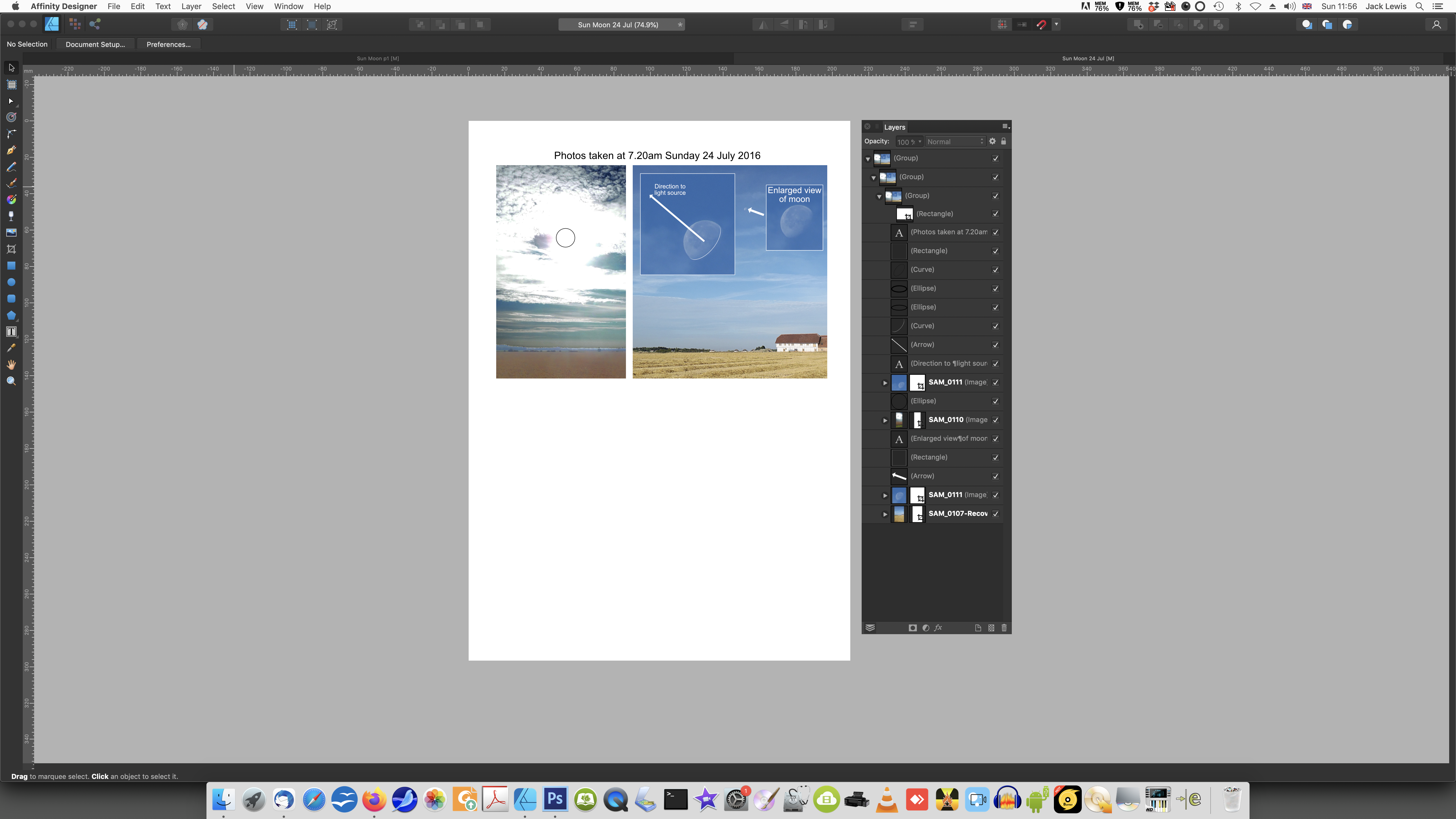Open the Opacity 100% dropdown
The height and width of the screenshot is (819, 1456).
click(x=909, y=142)
